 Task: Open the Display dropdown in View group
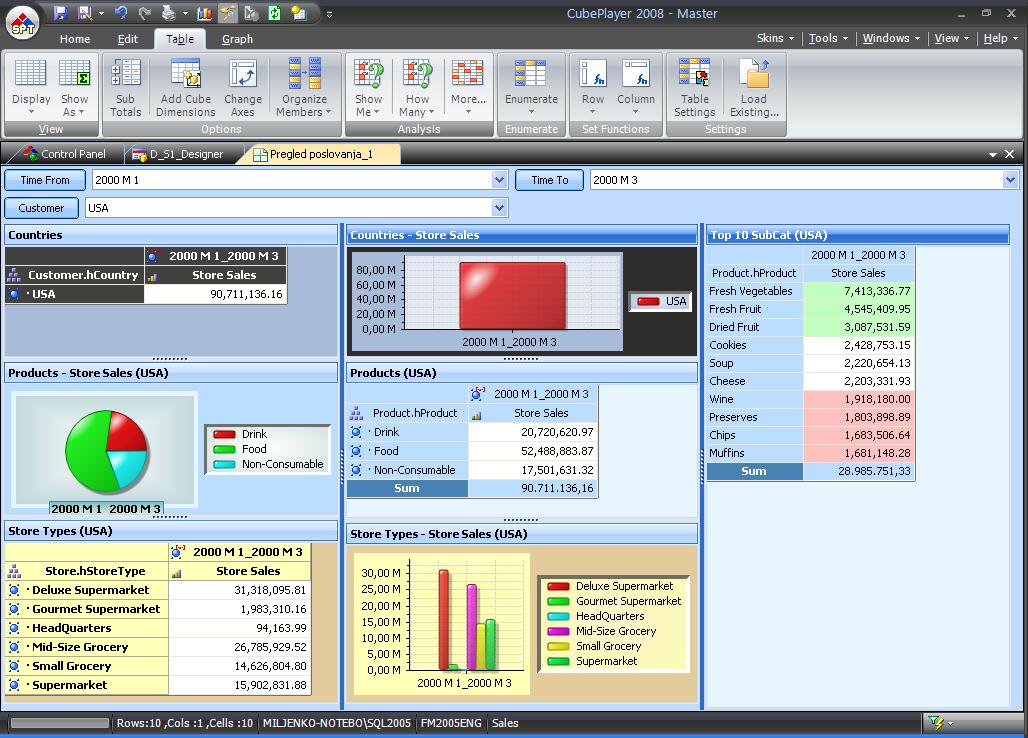click(x=31, y=87)
